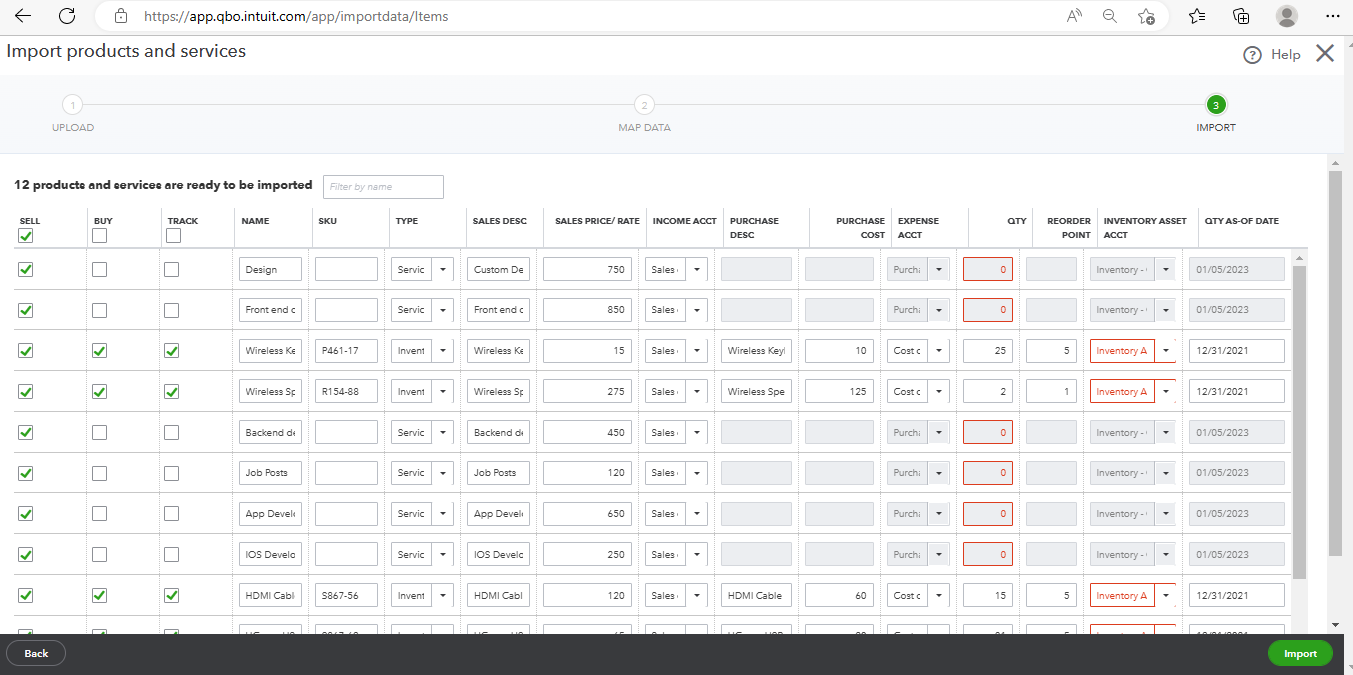1353x675 pixels.
Task: Open browser collections icon
Action: (1241, 16)
